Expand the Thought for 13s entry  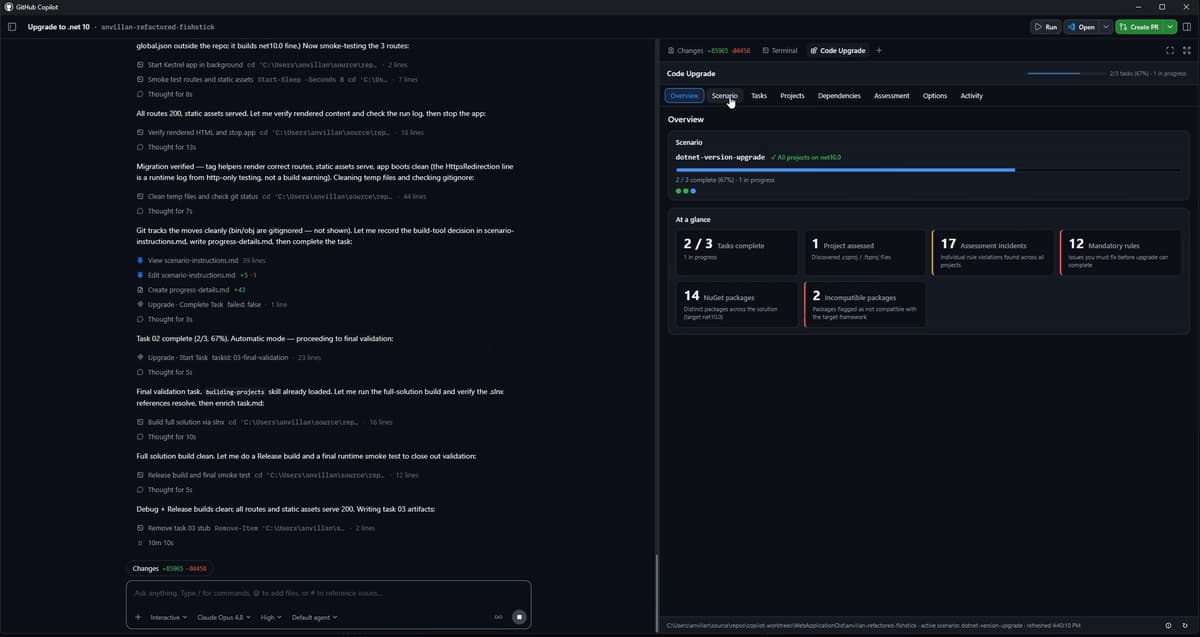166,147
